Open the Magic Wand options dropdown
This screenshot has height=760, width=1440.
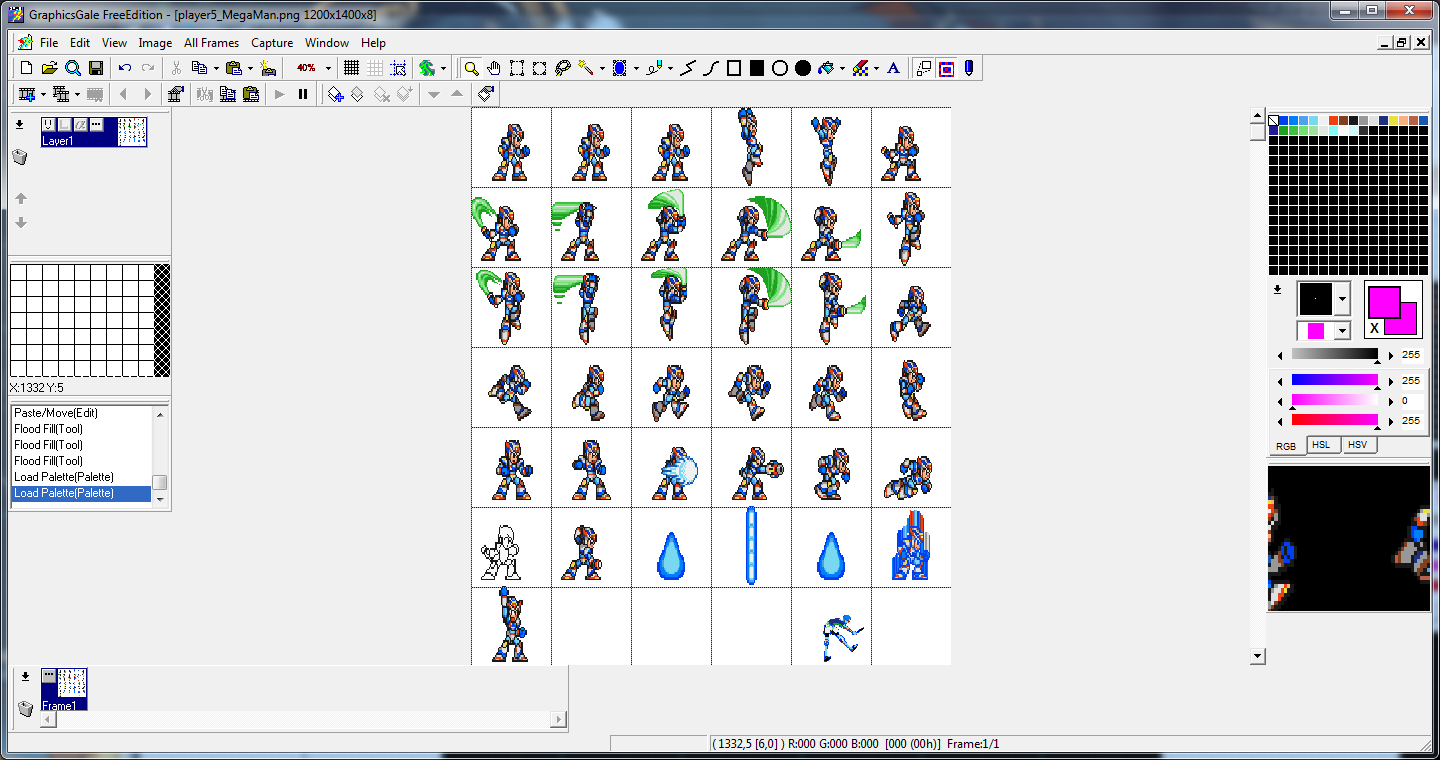(x=602, y=68)
